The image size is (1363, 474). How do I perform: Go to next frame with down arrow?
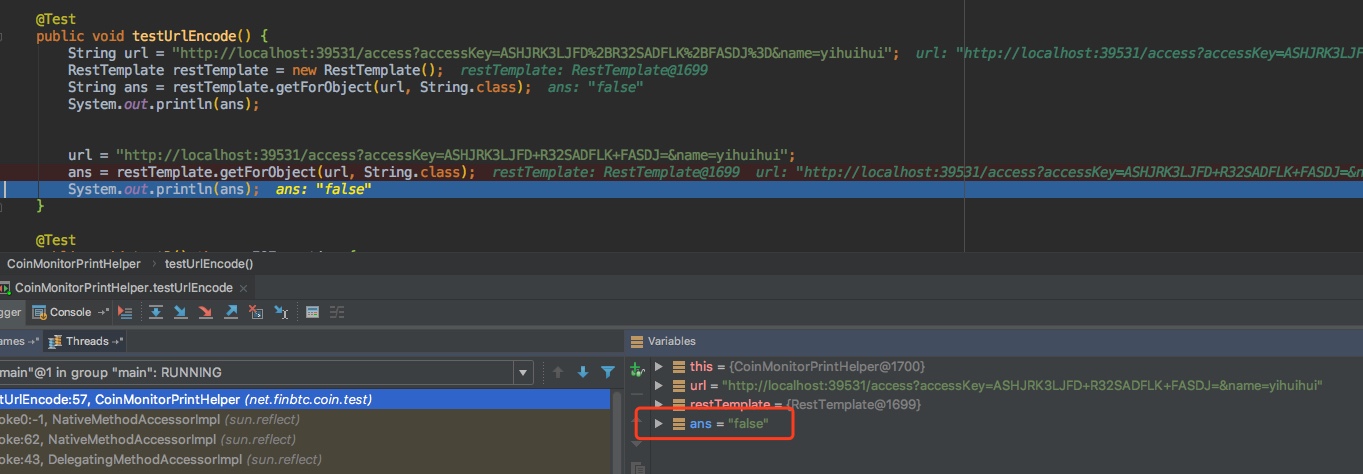click(582, 372)
